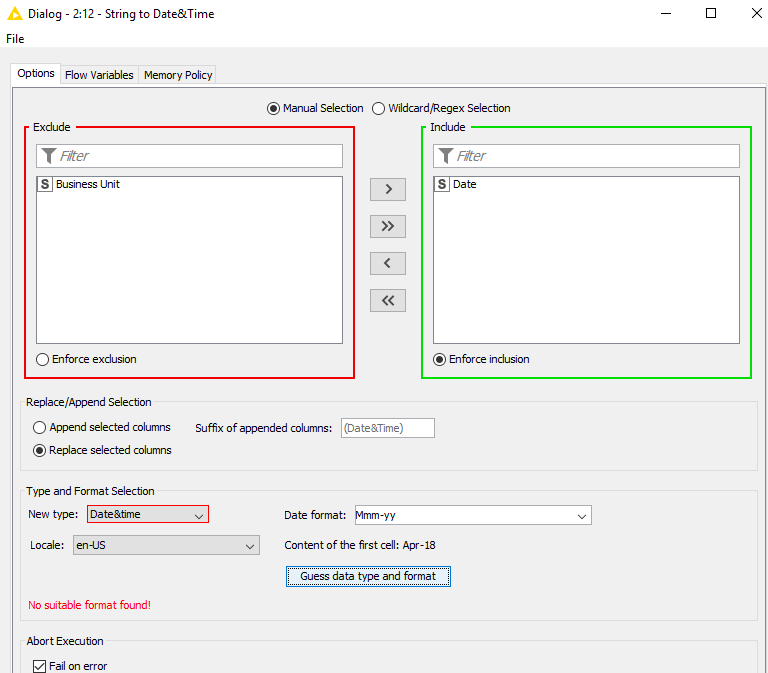This screenshot has width=768, height=673.
Task: Switch to the Flow Variables tab
Action: [x=99, y=75]
